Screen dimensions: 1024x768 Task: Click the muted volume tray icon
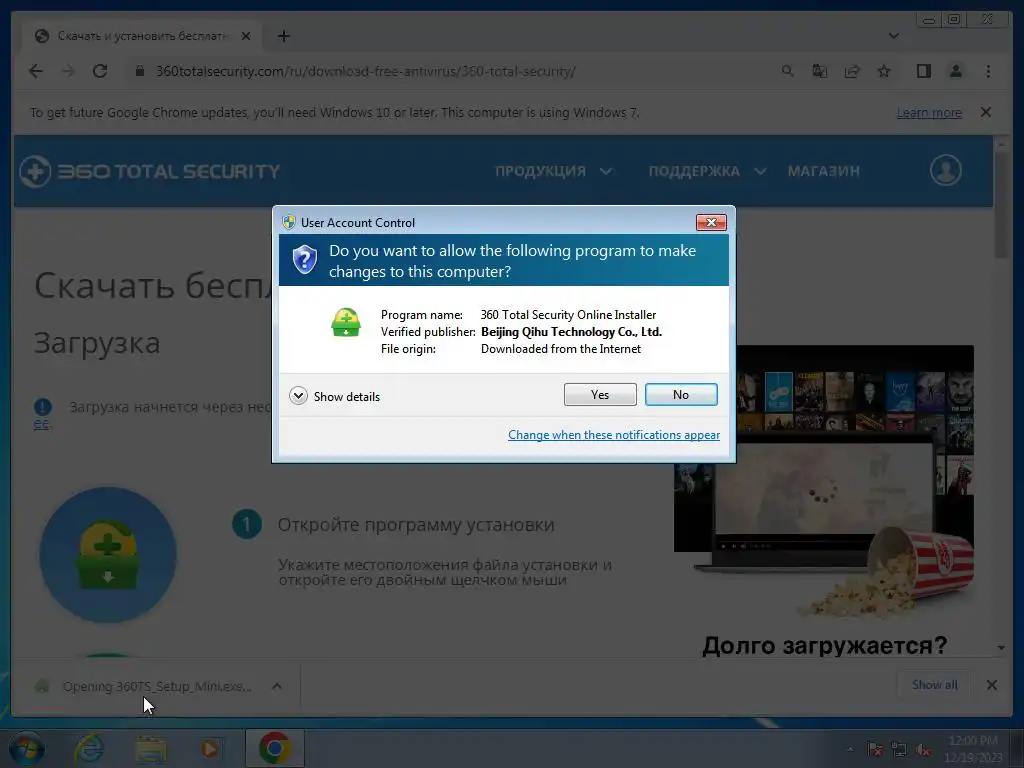point(923,750)
